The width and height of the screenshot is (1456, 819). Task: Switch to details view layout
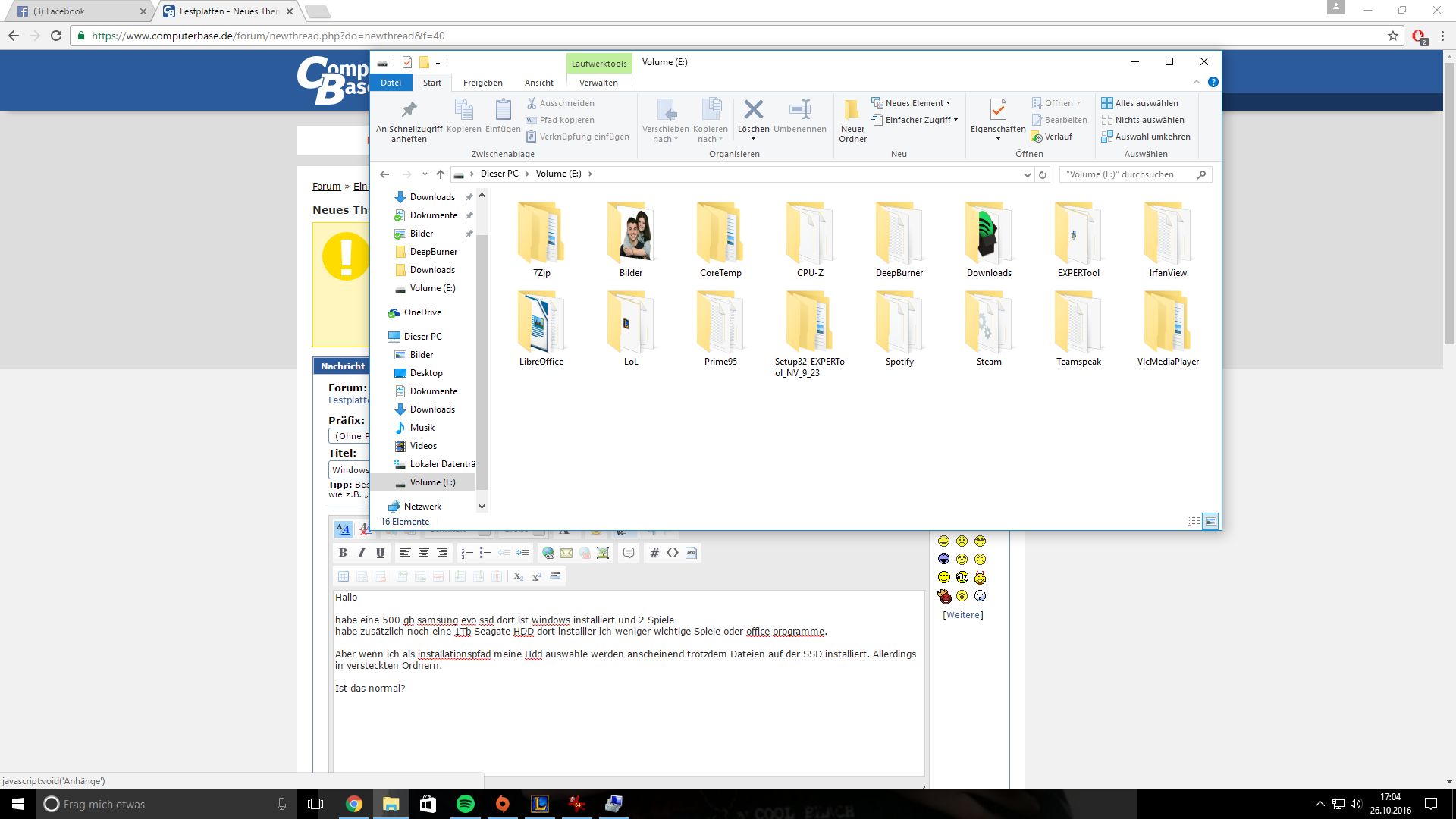coord(1193,521)
